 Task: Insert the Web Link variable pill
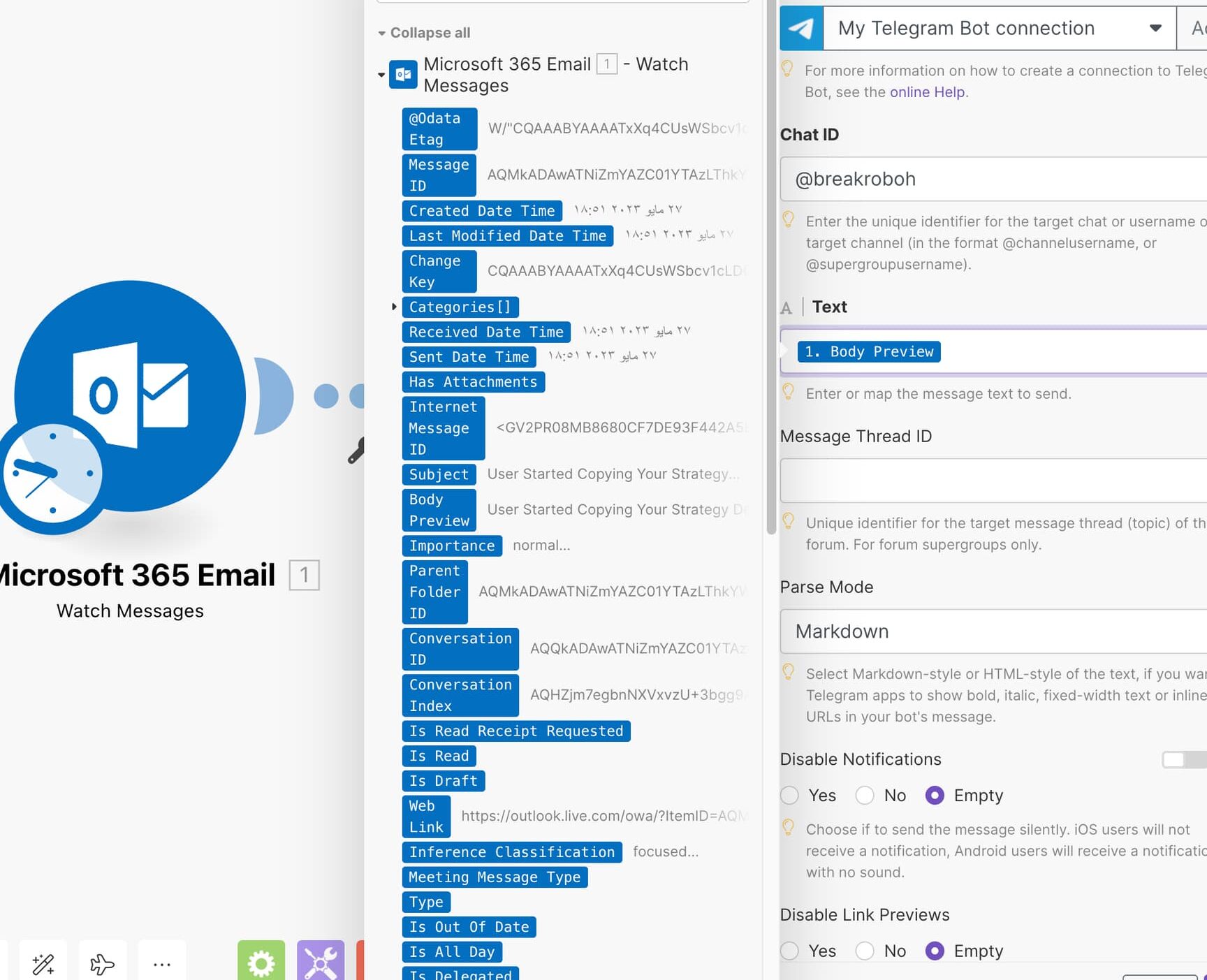point(426,816)
